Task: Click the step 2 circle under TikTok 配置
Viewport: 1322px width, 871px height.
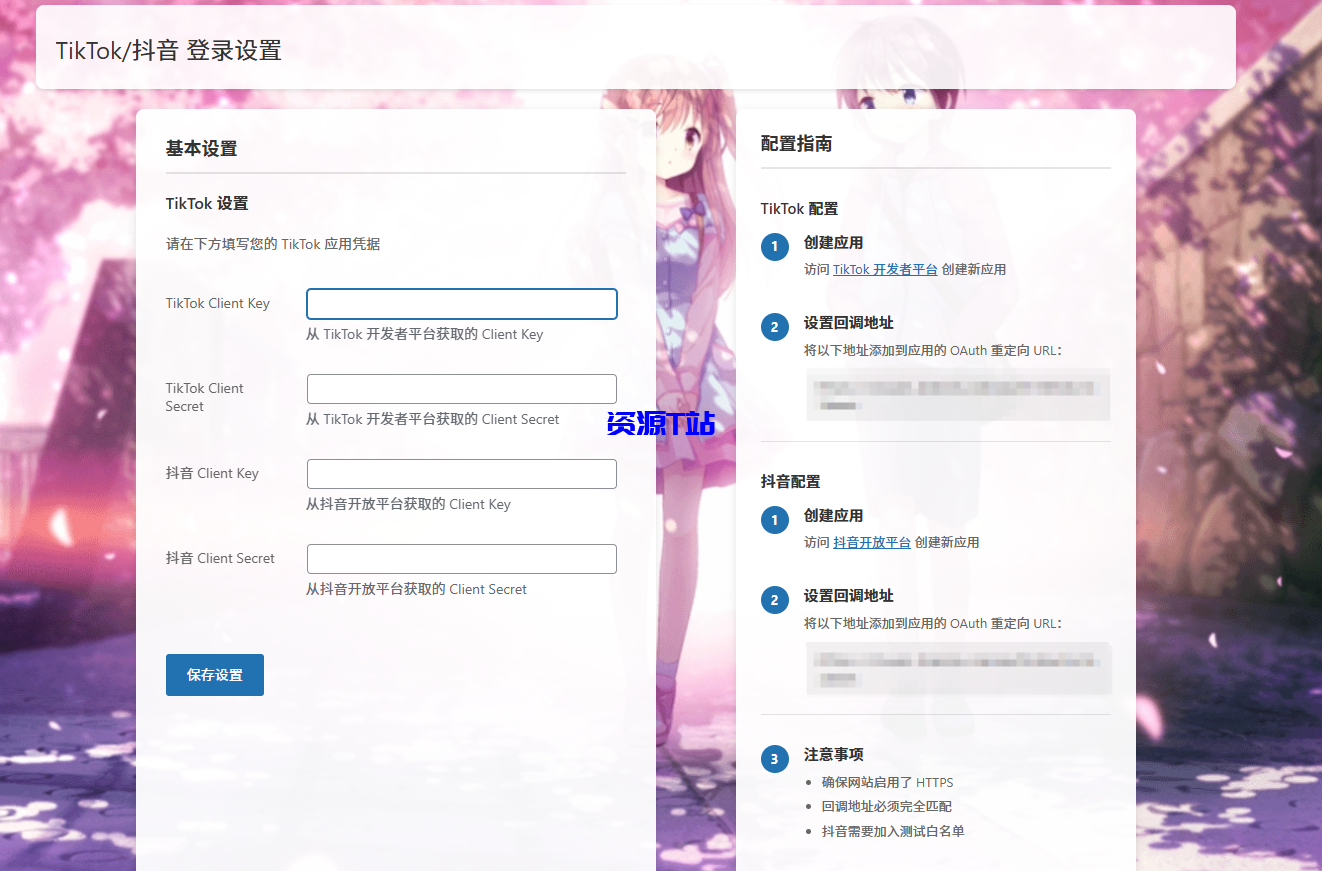Action: click(775, 327)
